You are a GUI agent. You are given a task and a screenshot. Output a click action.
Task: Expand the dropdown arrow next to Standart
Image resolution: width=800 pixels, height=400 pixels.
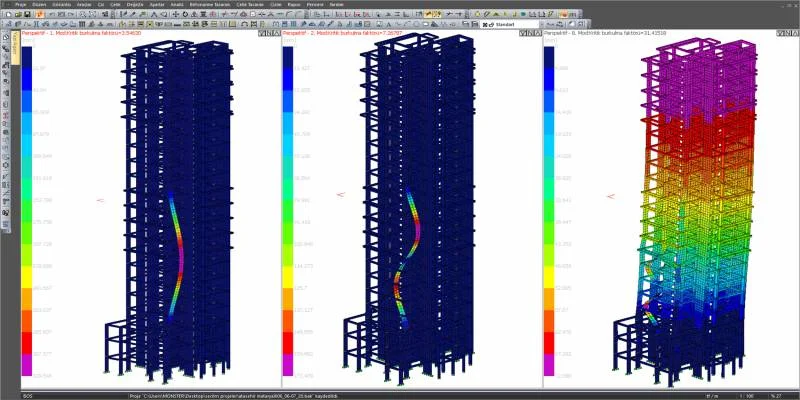click(x=542, y=24)
